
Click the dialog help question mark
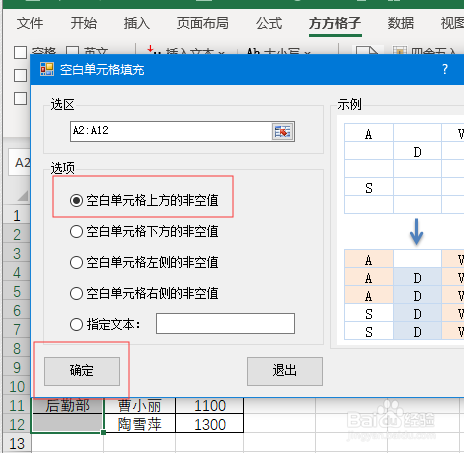[445, 69]
